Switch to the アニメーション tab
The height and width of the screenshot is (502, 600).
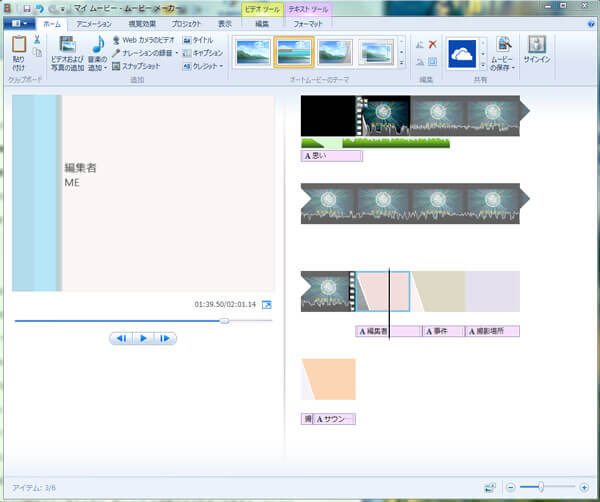click(x=93, y=24)
